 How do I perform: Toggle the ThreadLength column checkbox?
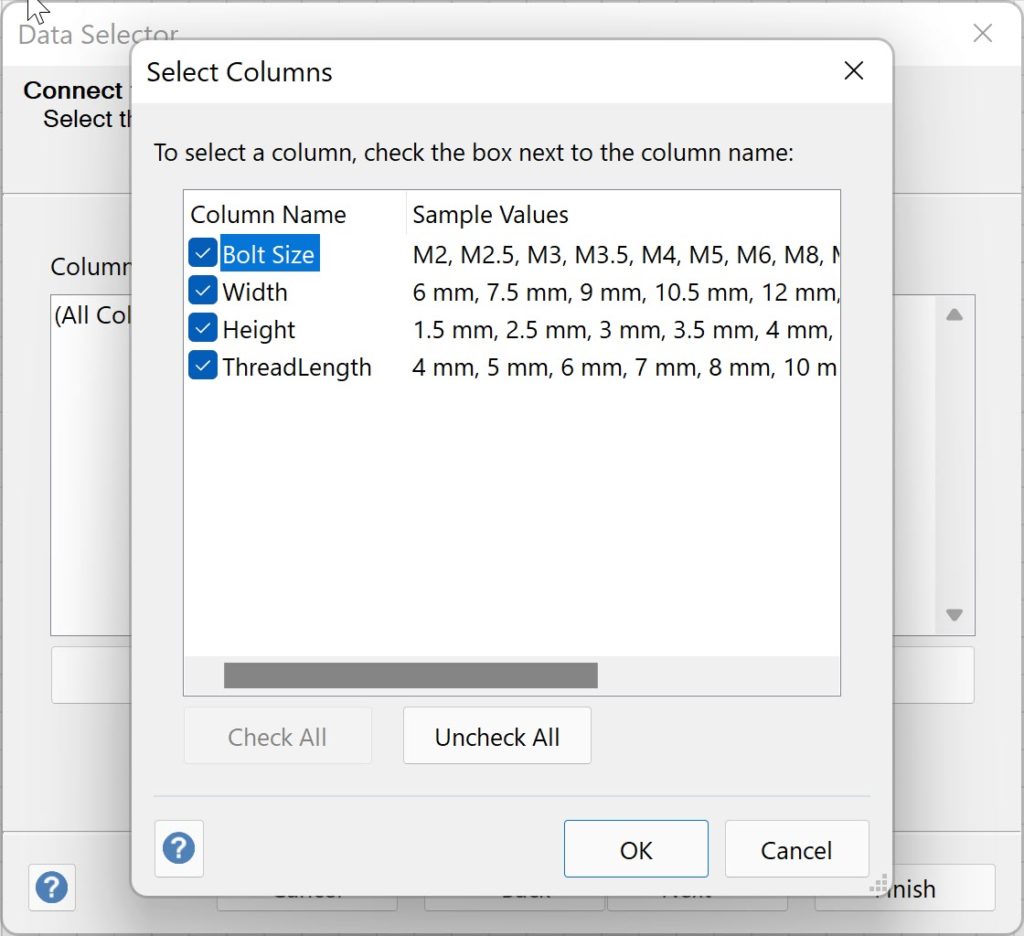[203, 367]
